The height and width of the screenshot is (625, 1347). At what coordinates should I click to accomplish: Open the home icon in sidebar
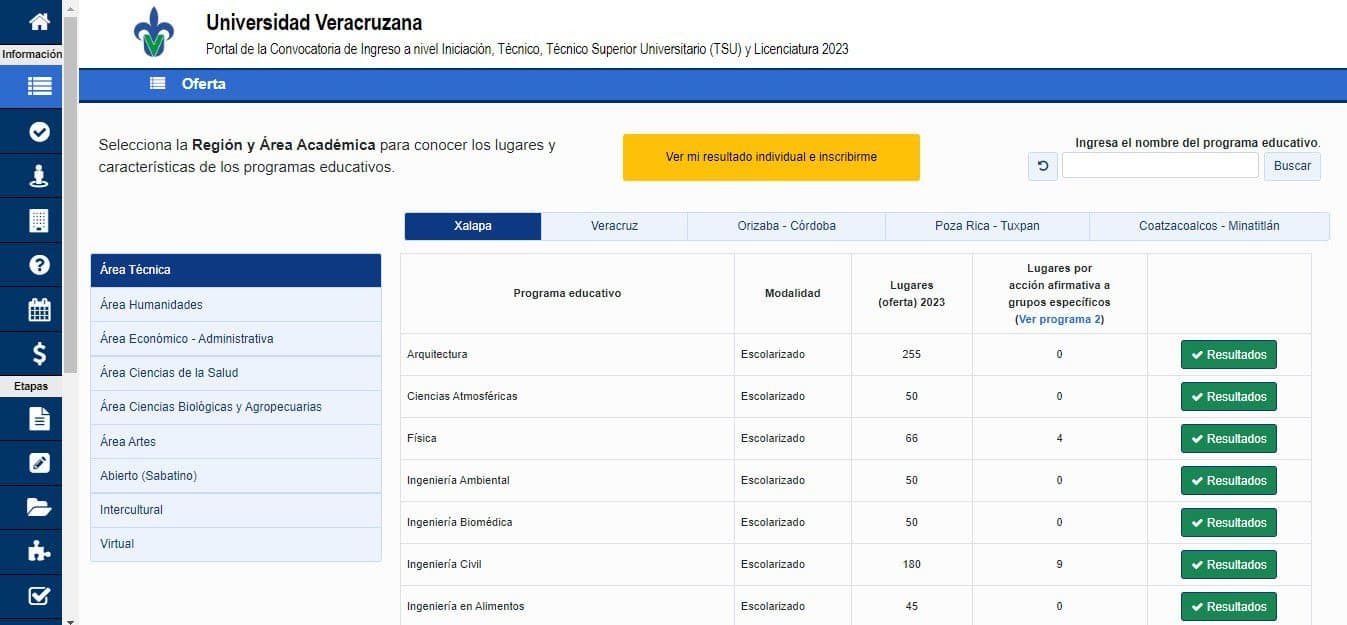39,22
